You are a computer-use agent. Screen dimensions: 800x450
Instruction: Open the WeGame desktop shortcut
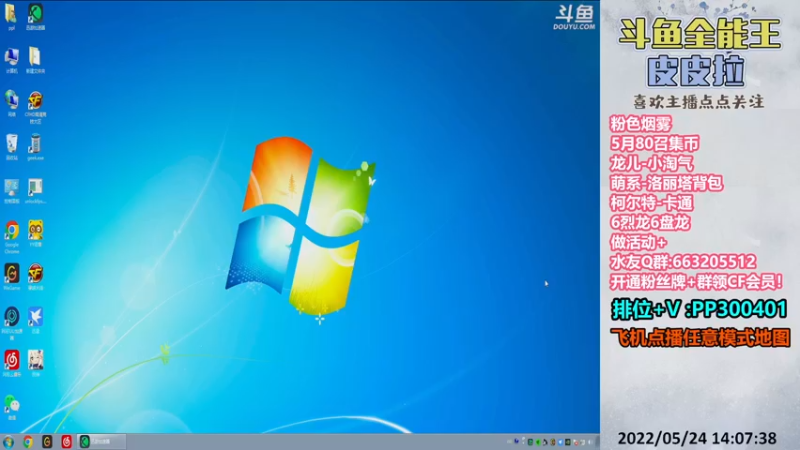(x=11, y=277)
